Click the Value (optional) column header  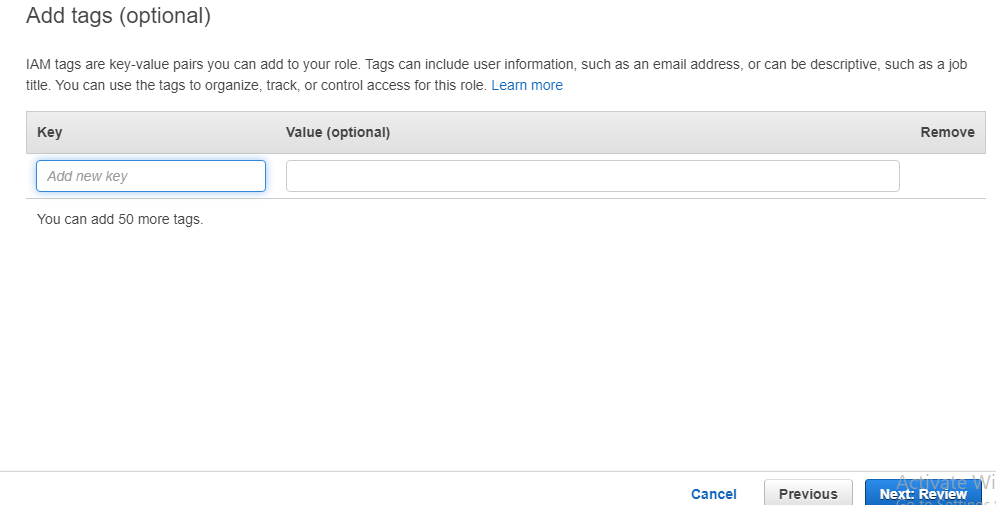pos(338,132)
